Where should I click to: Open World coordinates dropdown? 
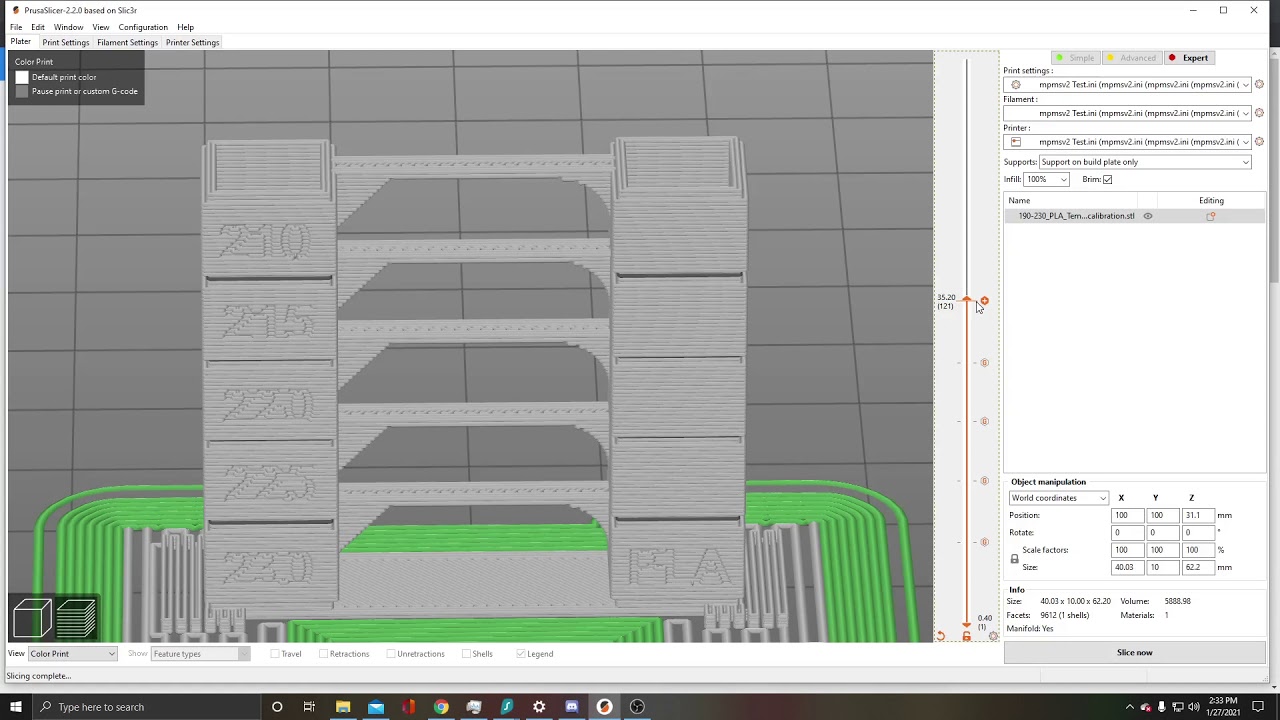1058,498
